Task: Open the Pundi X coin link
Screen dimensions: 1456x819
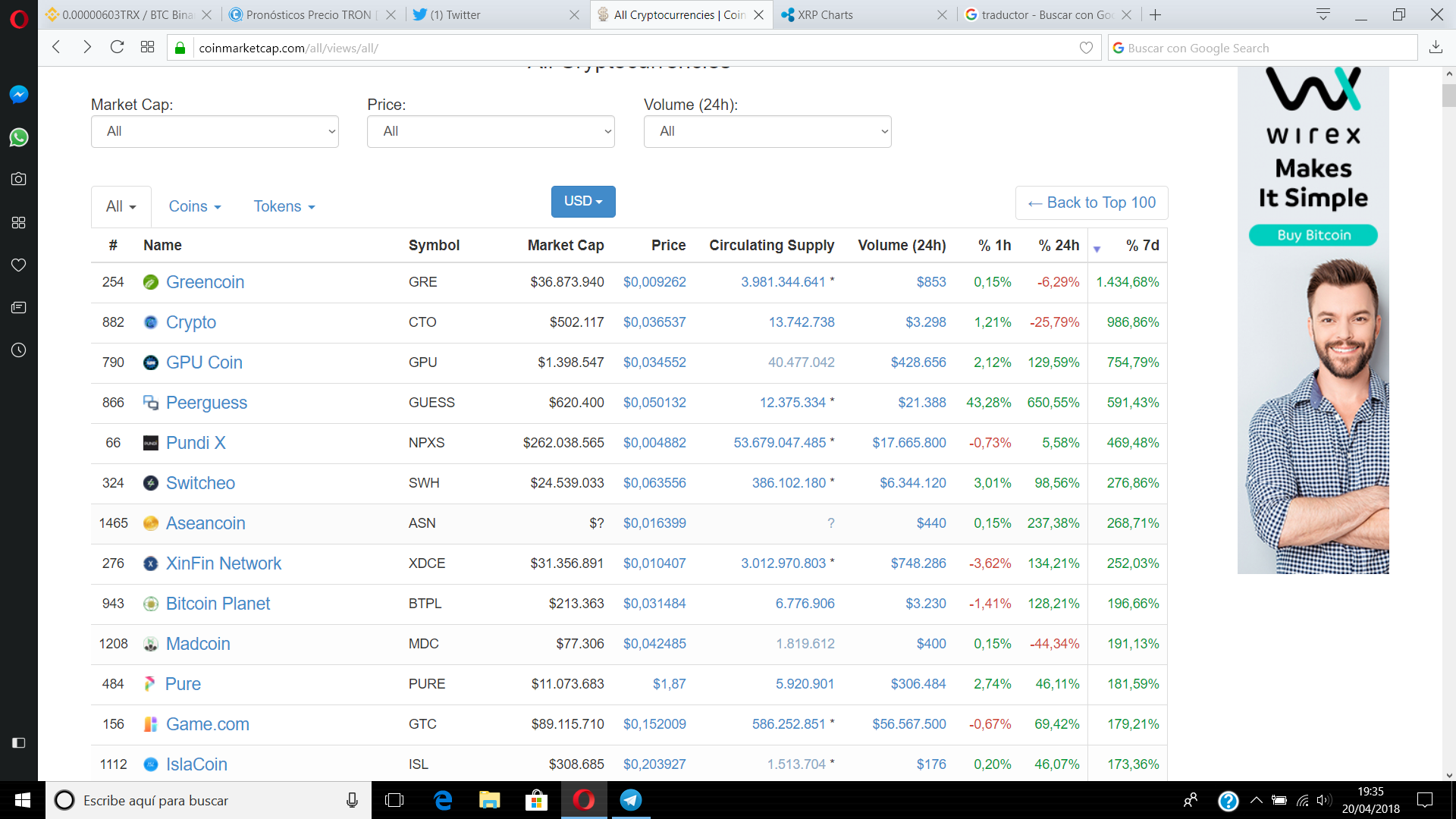Action: coord(196,443)
